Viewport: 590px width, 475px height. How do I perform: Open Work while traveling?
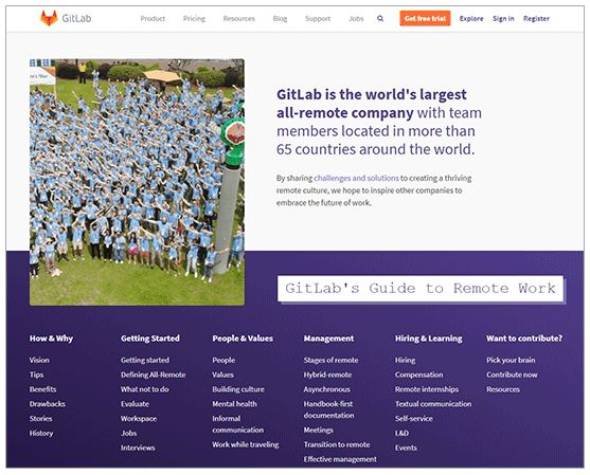246,445
